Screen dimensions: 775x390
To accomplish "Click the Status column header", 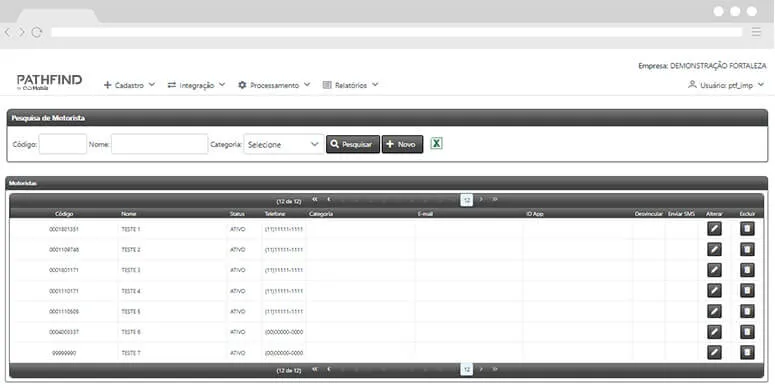I will coord(237,214).
